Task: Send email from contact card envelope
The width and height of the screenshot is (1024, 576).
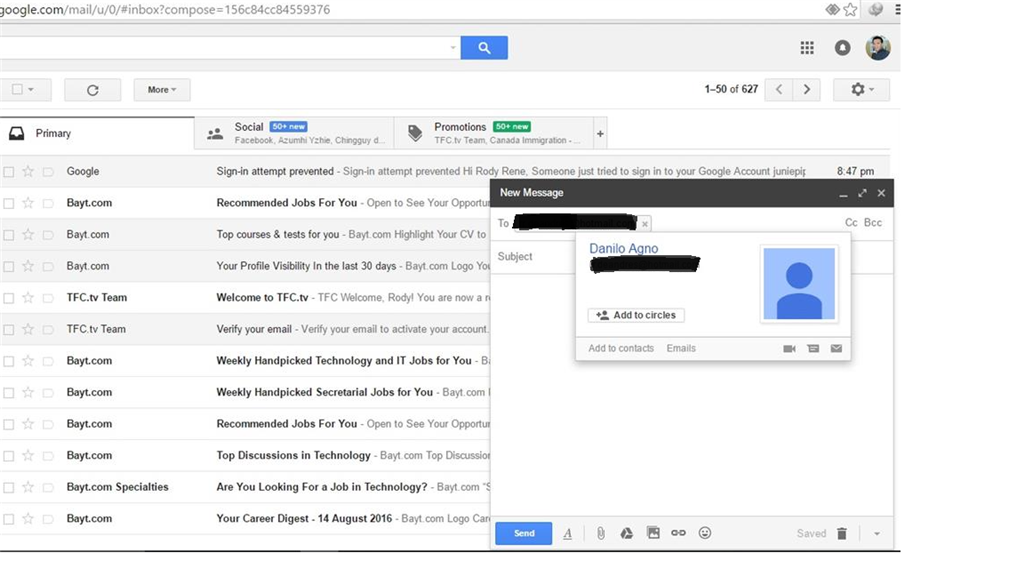Action: (x=837, y=349)
